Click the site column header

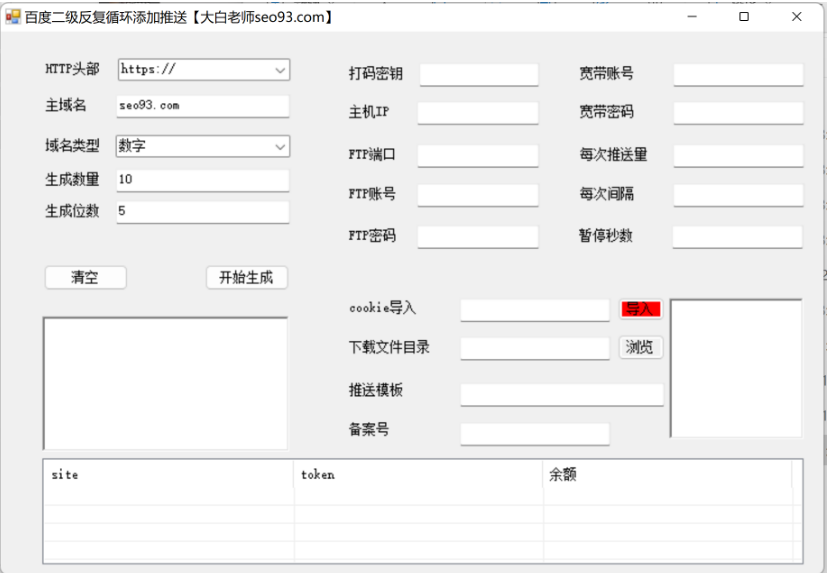tap(169, 474)
